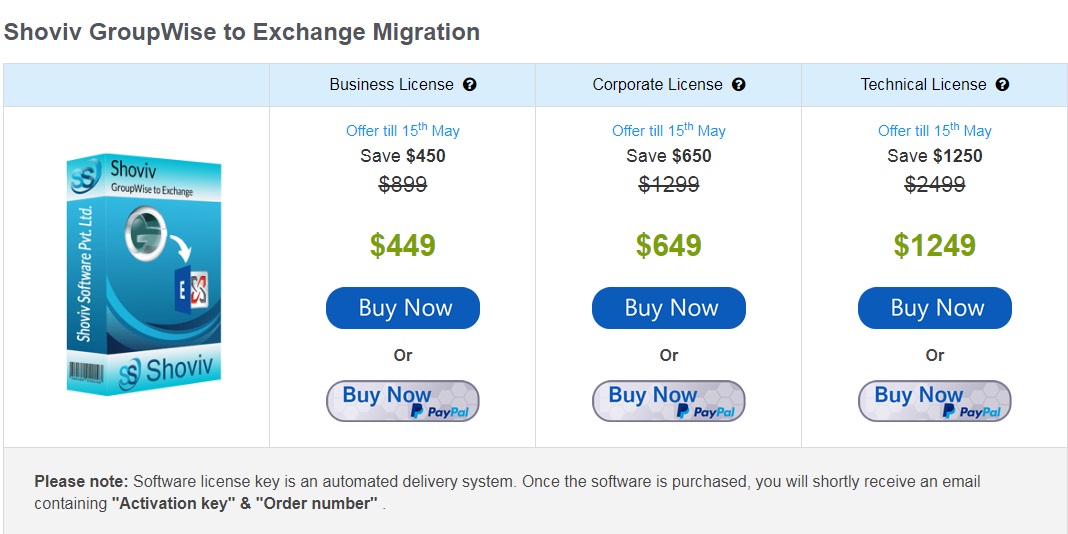Screen dimensions: 1068x534
Task: Select the Business License column header
Action: pos(392,85)
